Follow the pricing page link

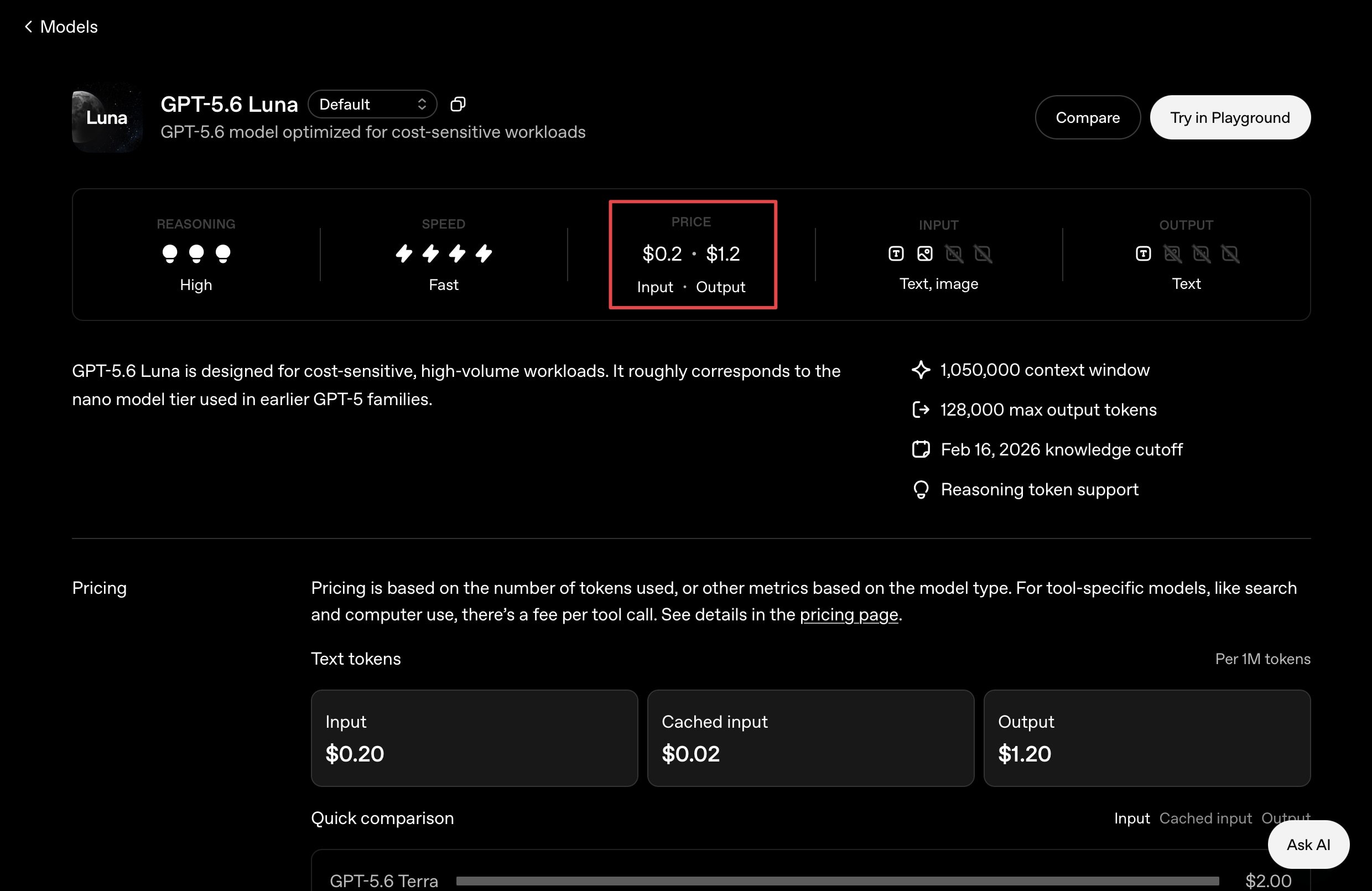point(849,614)
